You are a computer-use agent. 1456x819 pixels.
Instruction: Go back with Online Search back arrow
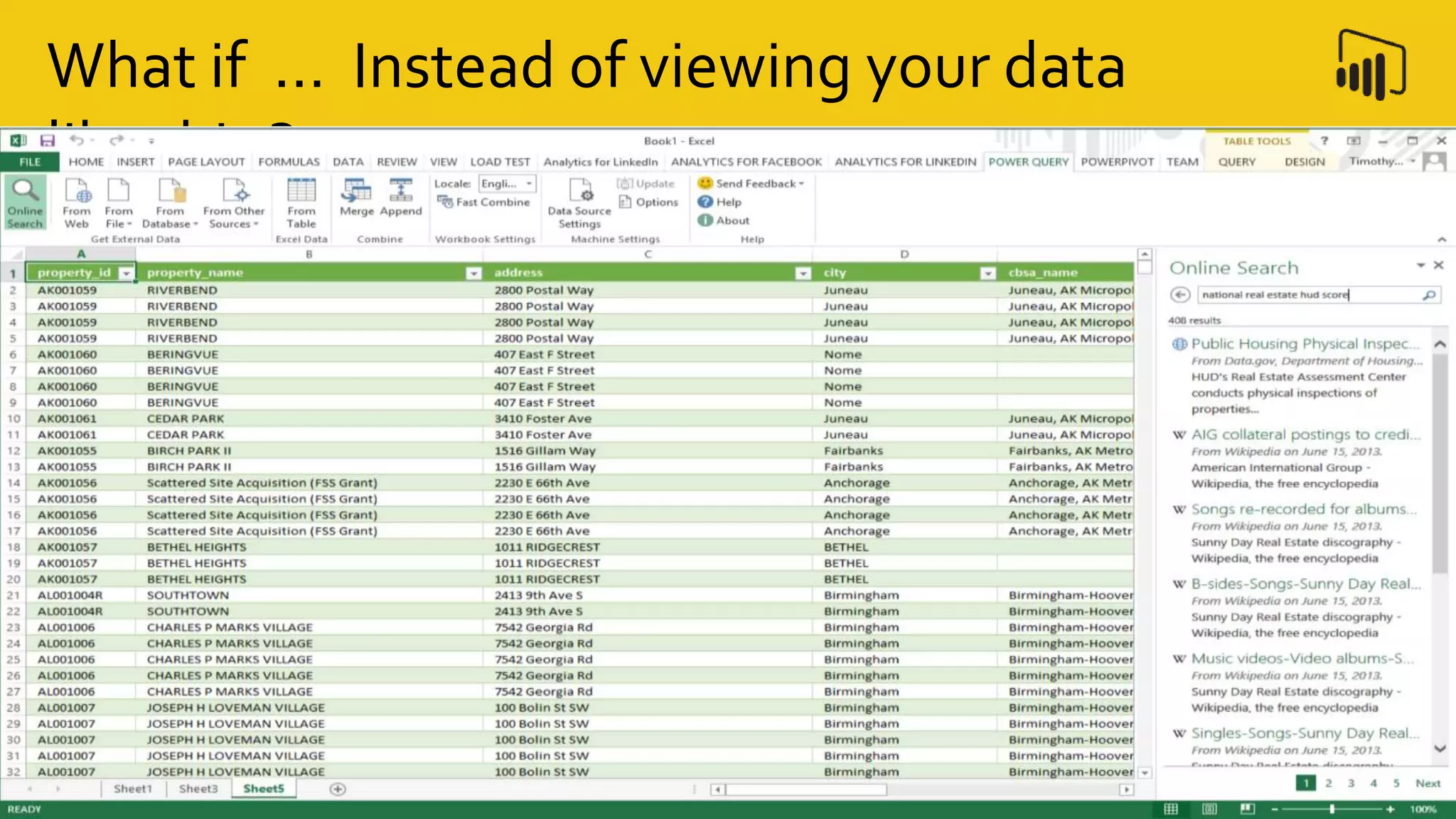1180,295
